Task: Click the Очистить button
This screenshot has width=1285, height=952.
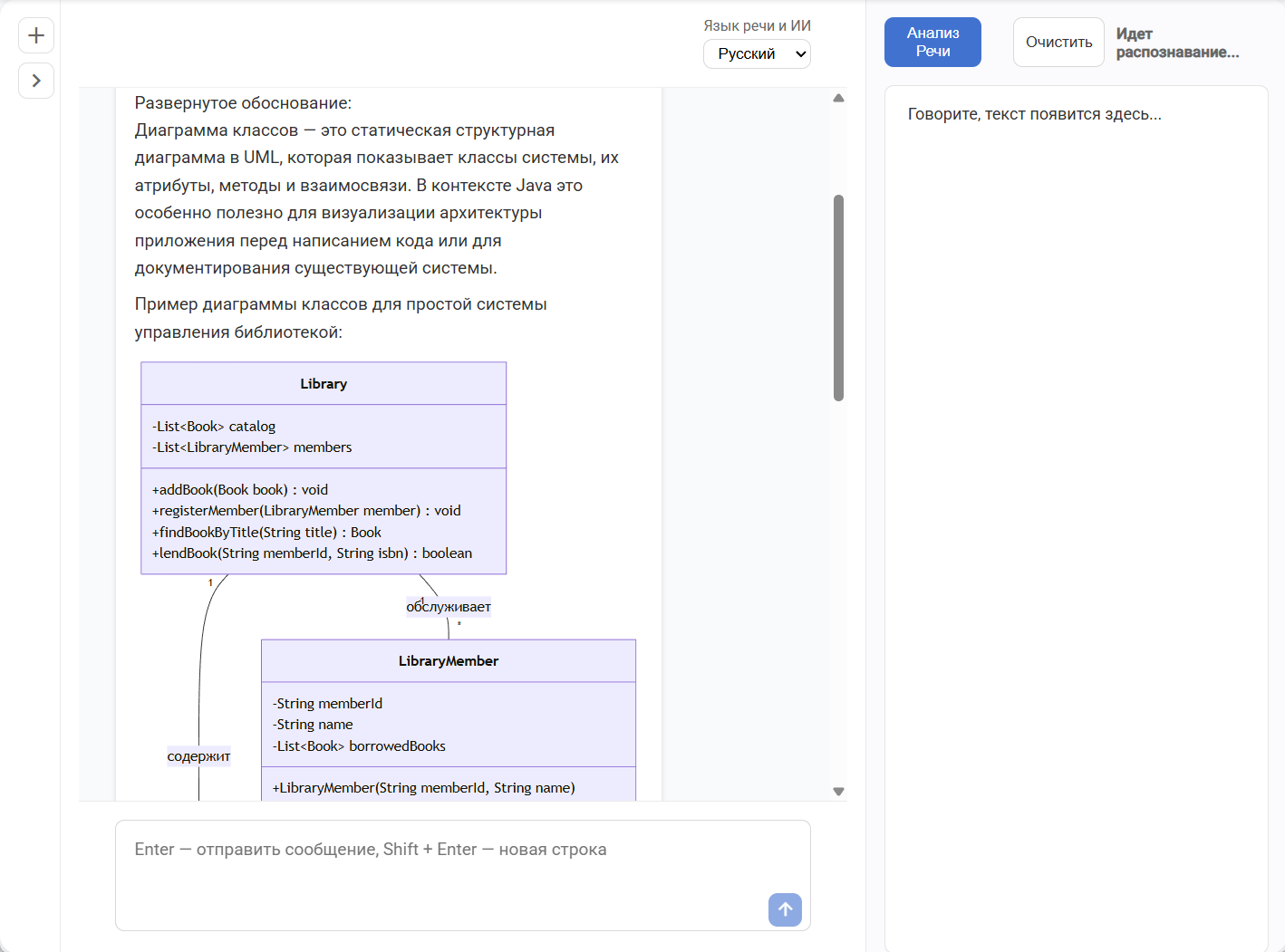Action: point(1058,42)
